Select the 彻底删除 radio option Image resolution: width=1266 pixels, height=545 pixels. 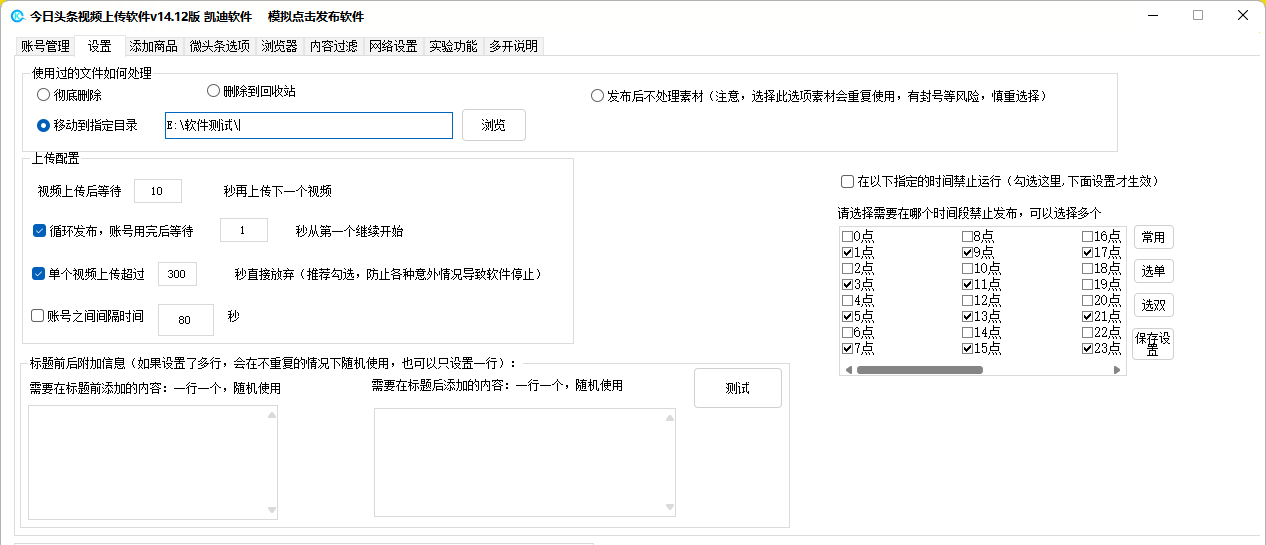pos(43,95)
